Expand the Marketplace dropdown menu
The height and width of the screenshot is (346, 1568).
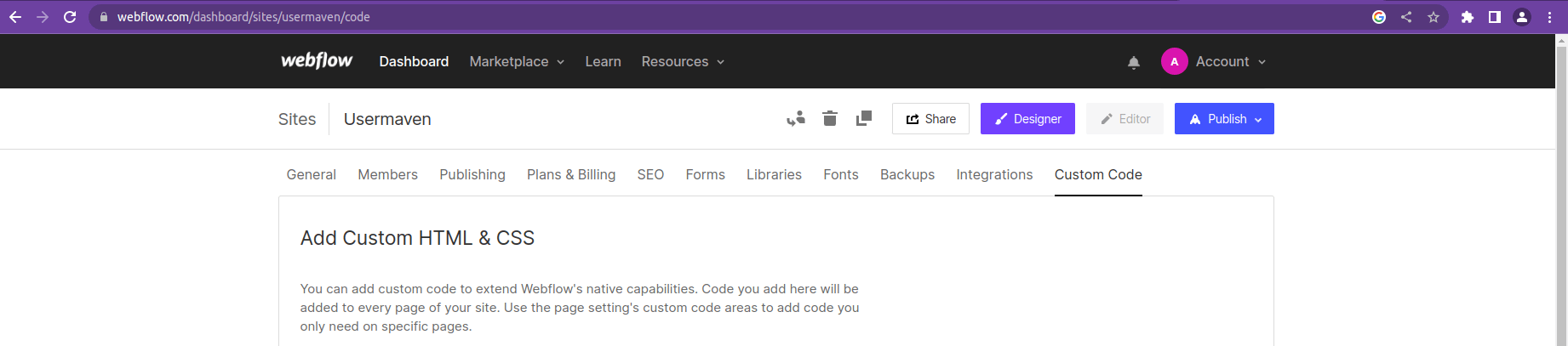(x=517, y=62)
